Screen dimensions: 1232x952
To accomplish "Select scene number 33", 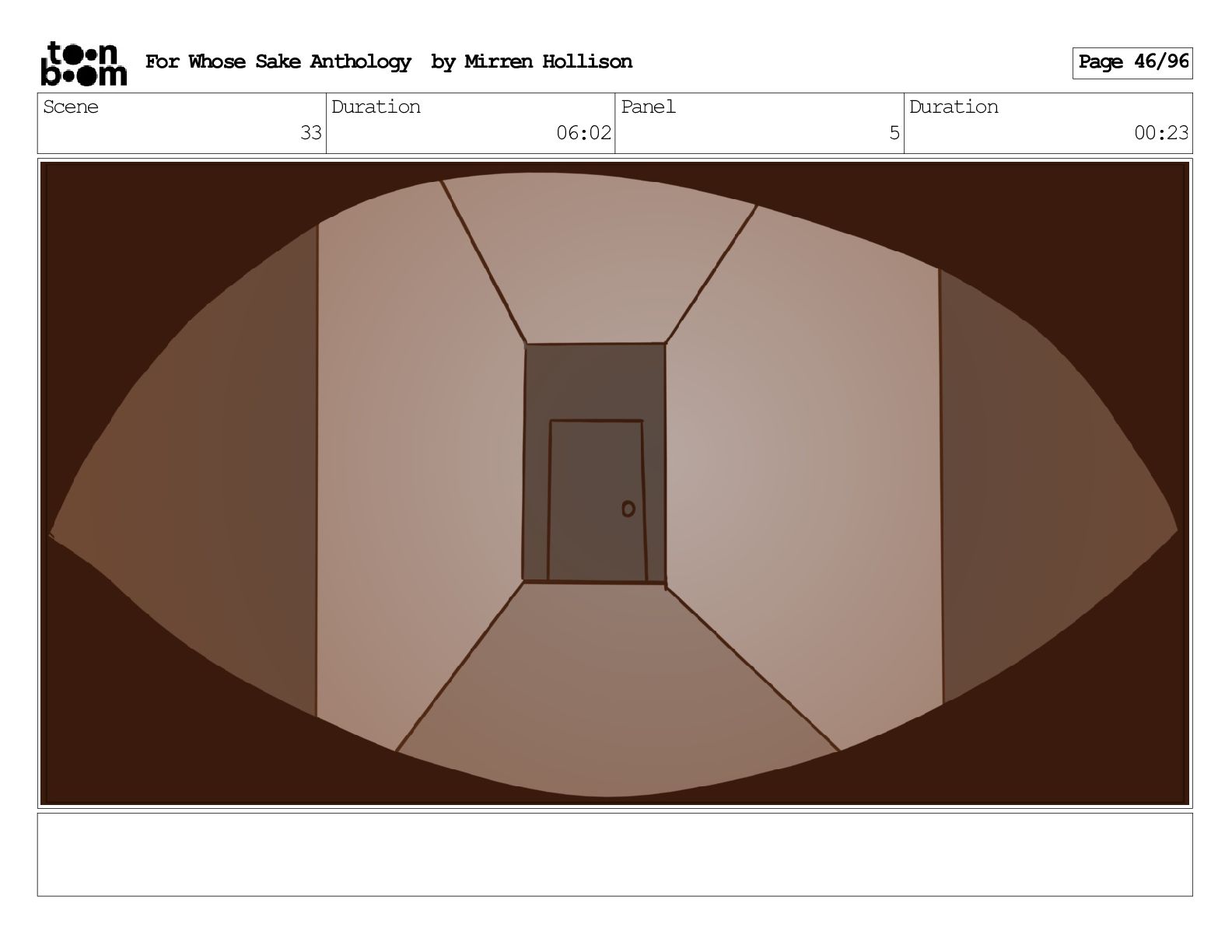I will click(311, 133).
